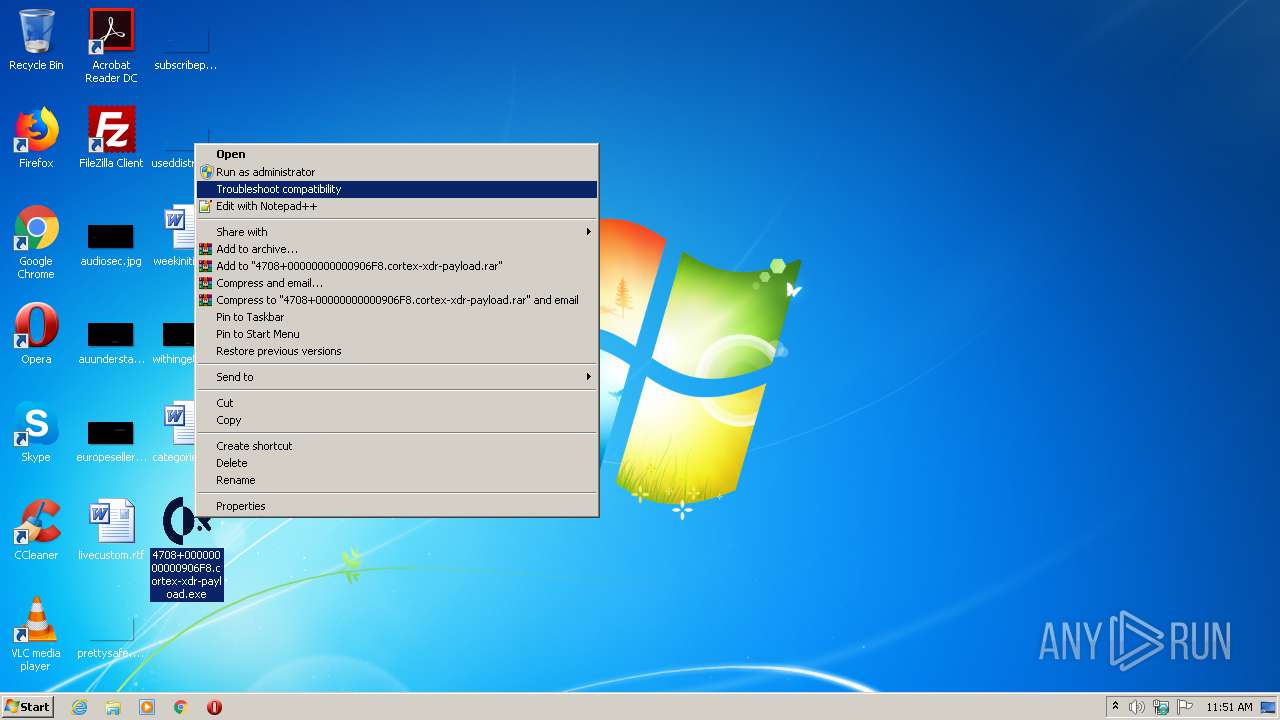
Task: Select Troubleshoot compatibility entry
Action: pos(397,189)
